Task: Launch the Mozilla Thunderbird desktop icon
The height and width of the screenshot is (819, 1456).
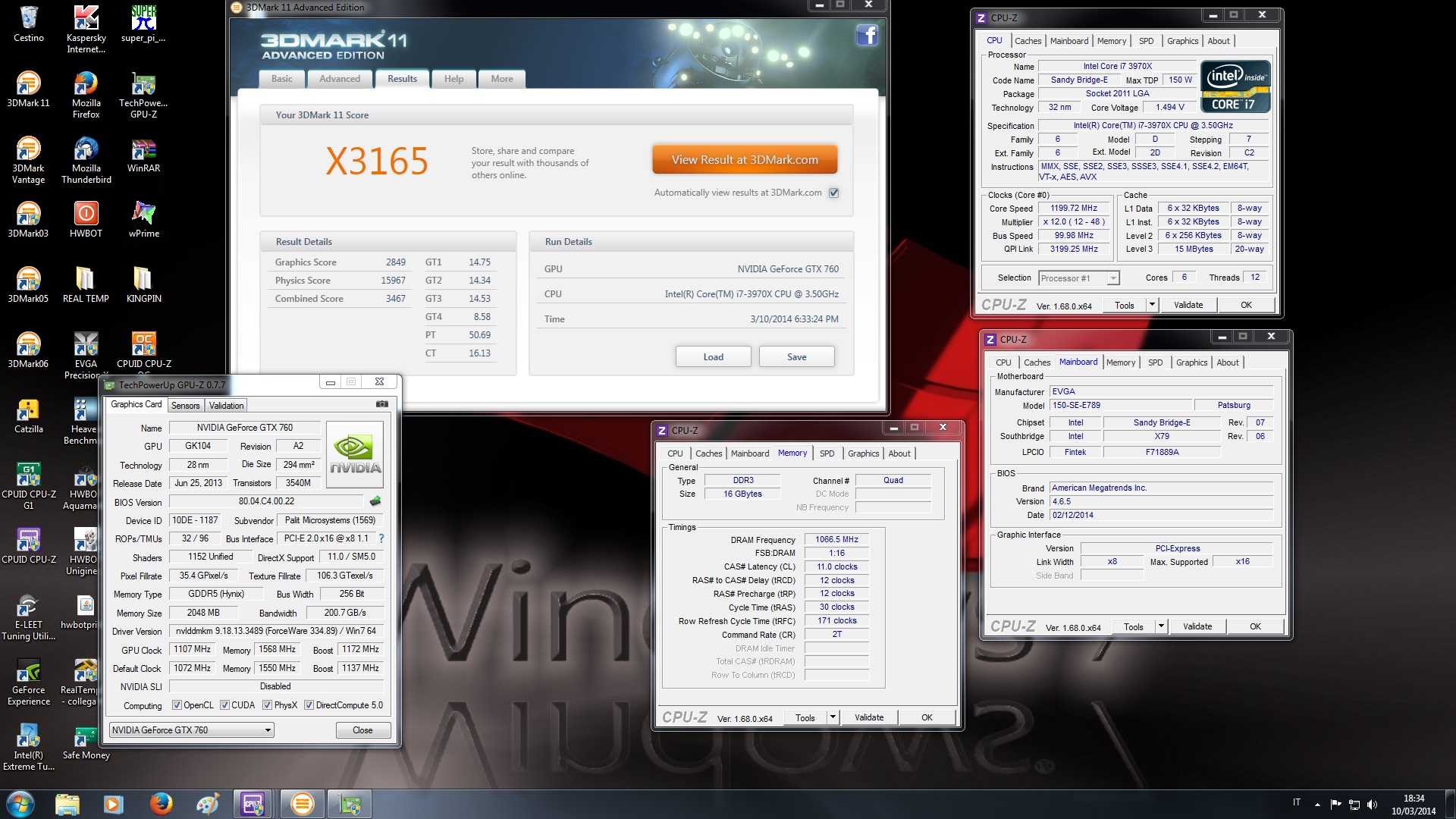Action: coord(86,159)
